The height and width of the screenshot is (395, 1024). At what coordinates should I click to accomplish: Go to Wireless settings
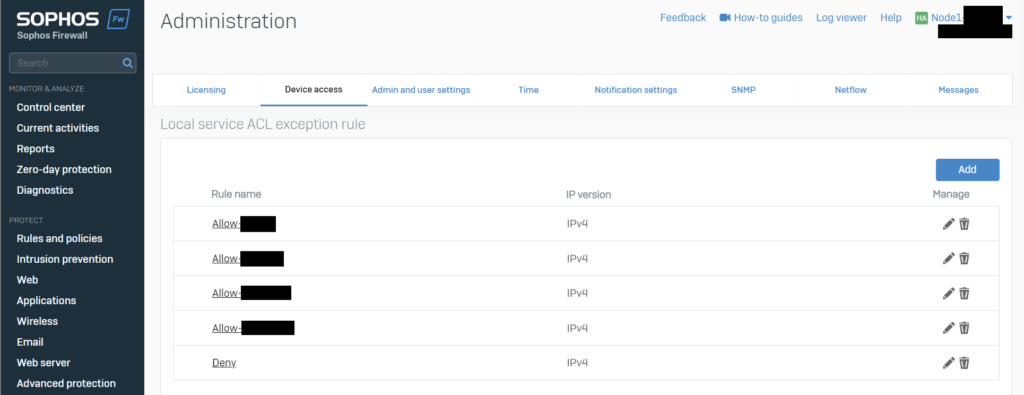(x=38, y=321)
